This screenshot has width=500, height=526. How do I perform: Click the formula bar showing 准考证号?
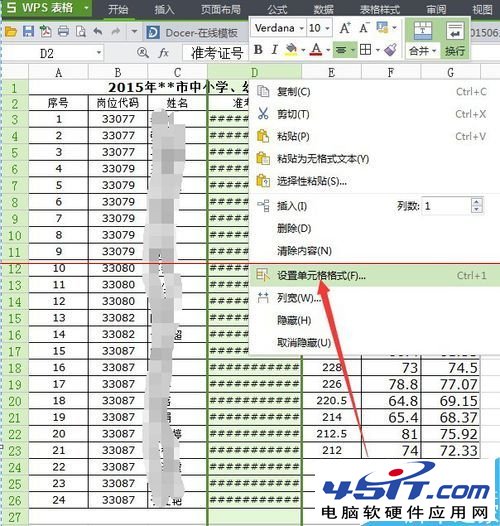(216, 53)
